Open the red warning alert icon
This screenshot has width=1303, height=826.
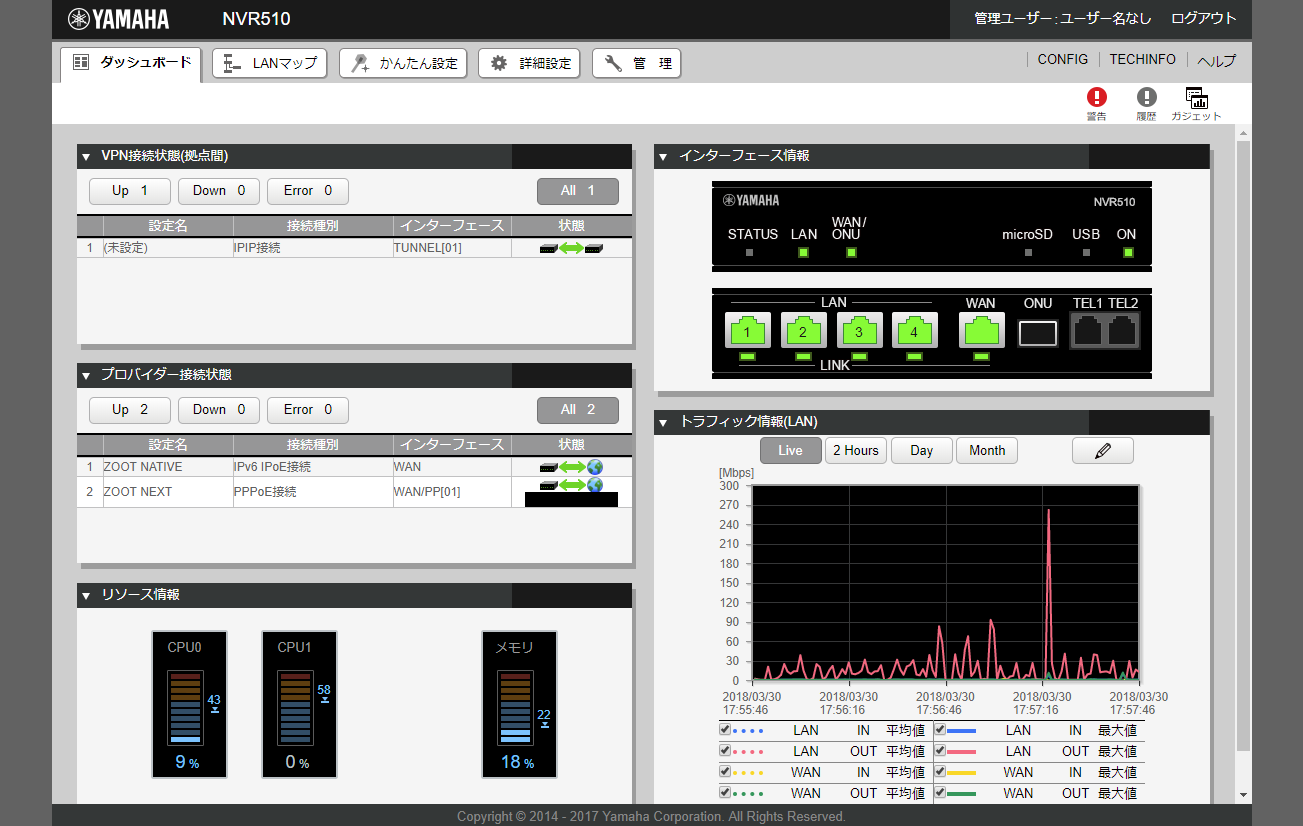1097,97
